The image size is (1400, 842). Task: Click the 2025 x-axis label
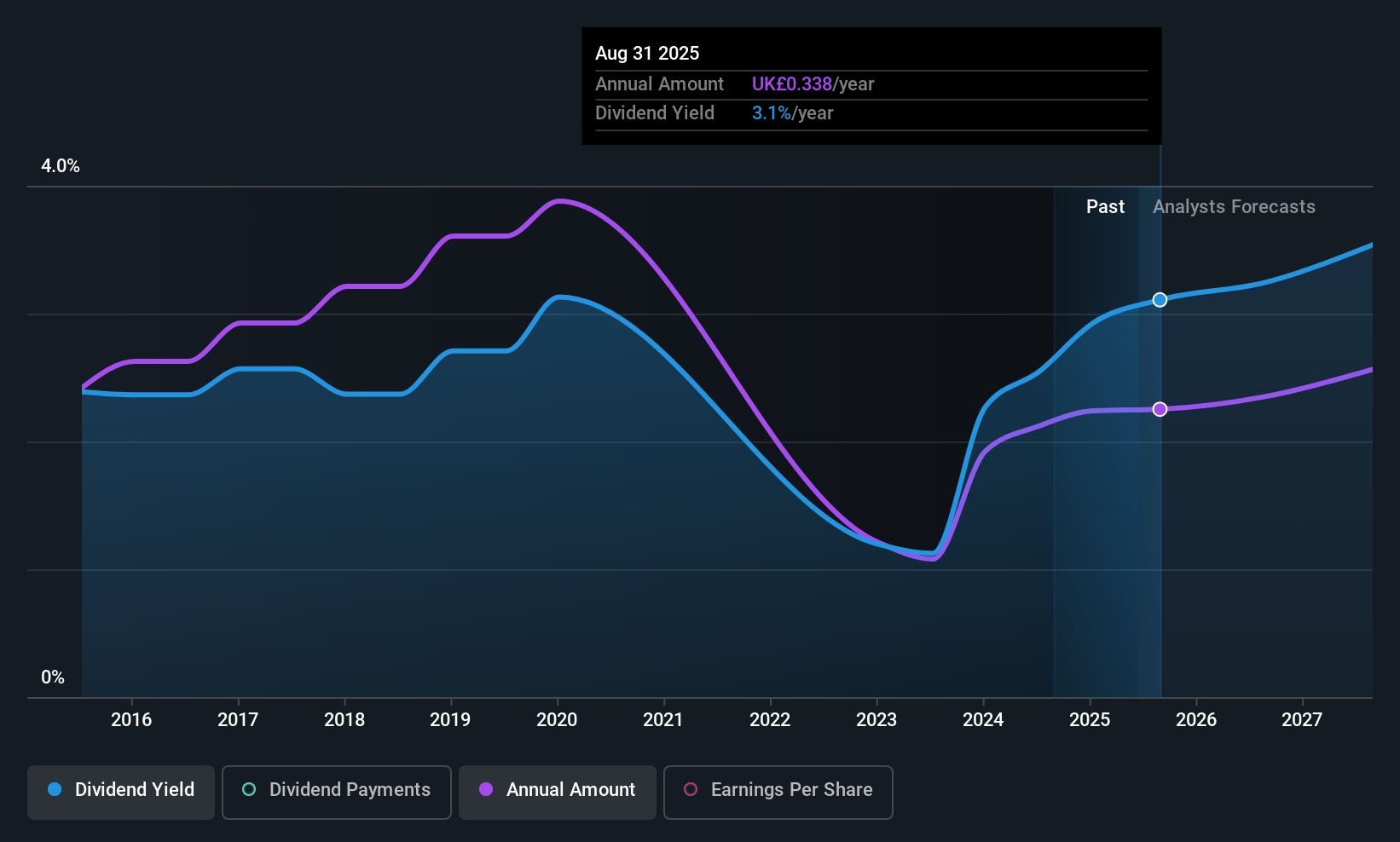[1090, 720]
